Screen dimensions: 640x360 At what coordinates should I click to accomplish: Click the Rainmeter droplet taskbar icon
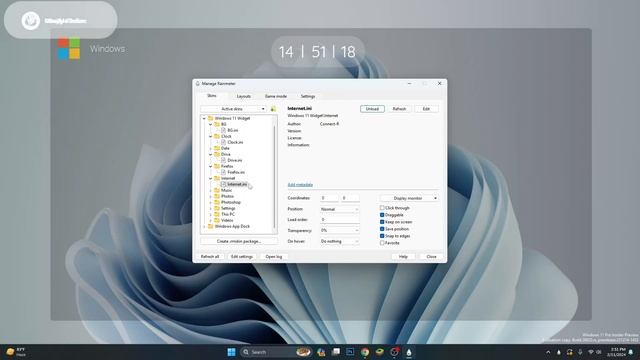coord(409,352)
